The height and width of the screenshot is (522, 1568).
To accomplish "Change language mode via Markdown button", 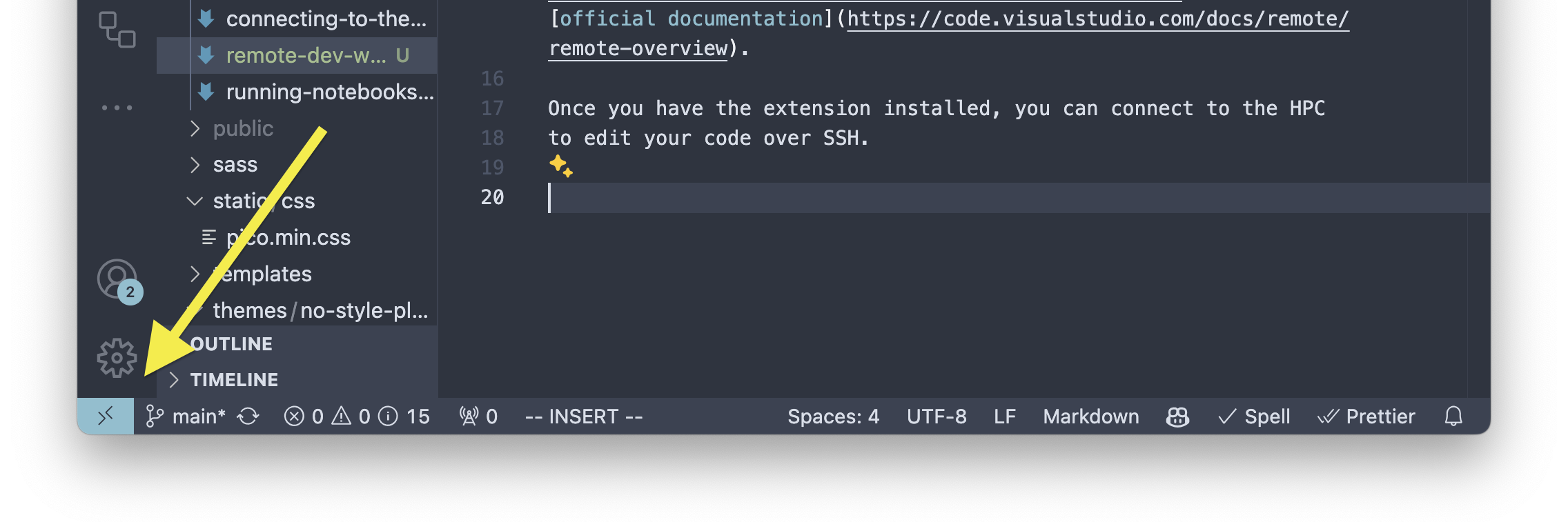I will pyautogui.click(x=1090, y=416).
